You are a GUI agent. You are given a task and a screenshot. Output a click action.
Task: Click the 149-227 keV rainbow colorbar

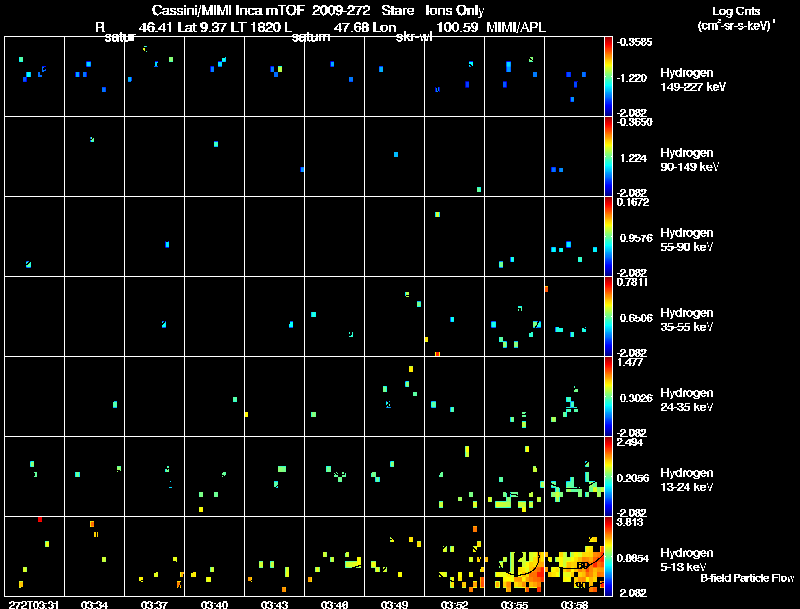pyautogui.click(x=608, y=77)
